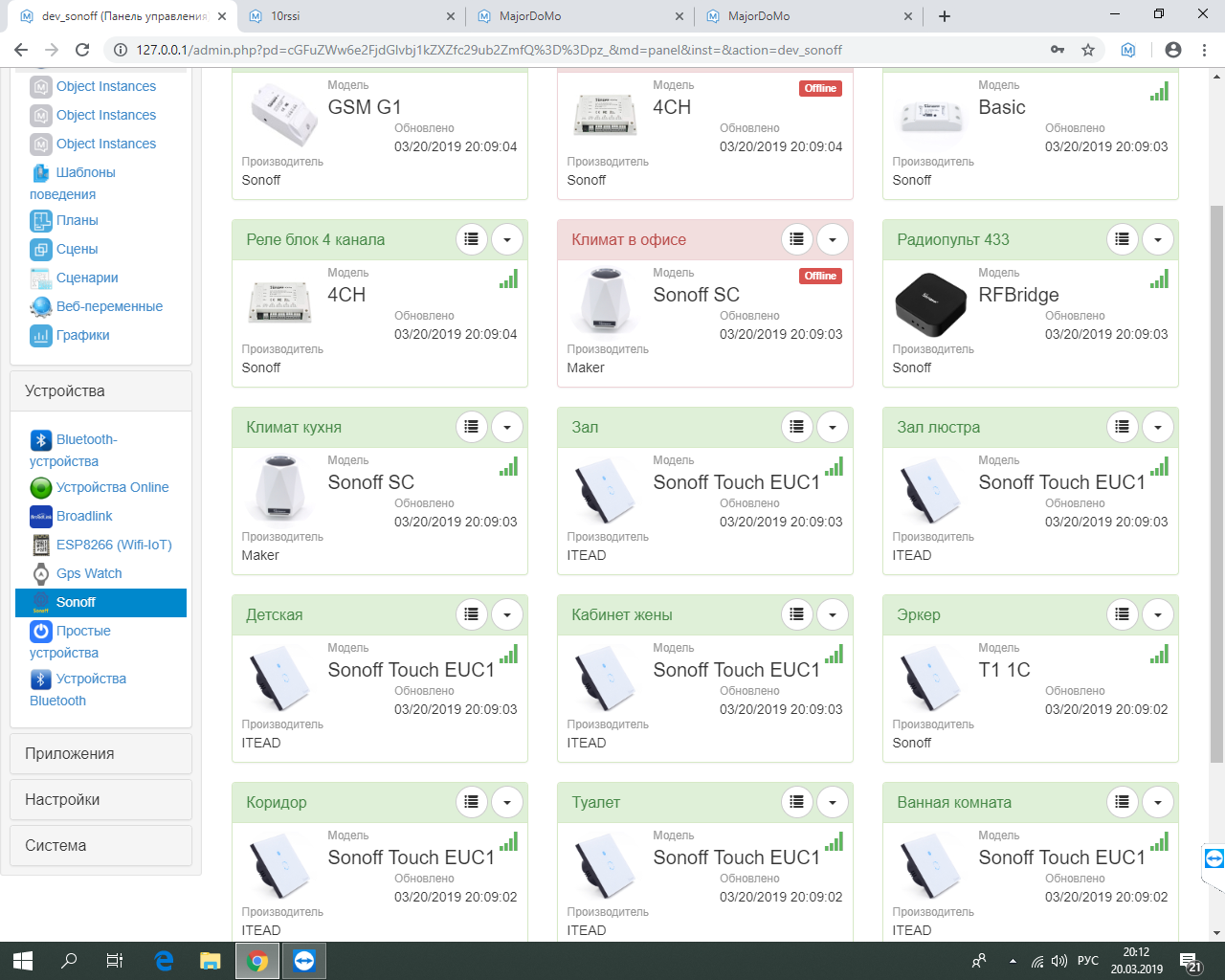Open the dropdown menu on the Эркер card
This screenshot has width=1225, height=980.
tap(1158, 614)
